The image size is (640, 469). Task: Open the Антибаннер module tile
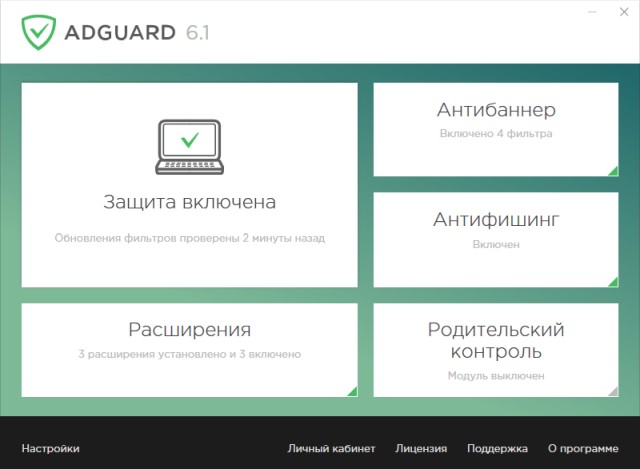(x=496, y=110)
